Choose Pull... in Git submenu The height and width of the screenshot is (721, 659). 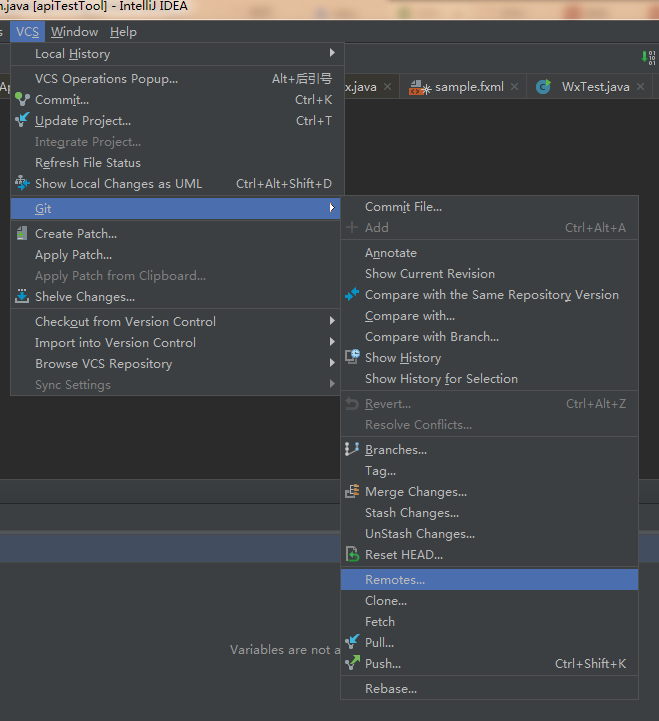(x=489, y=642)
